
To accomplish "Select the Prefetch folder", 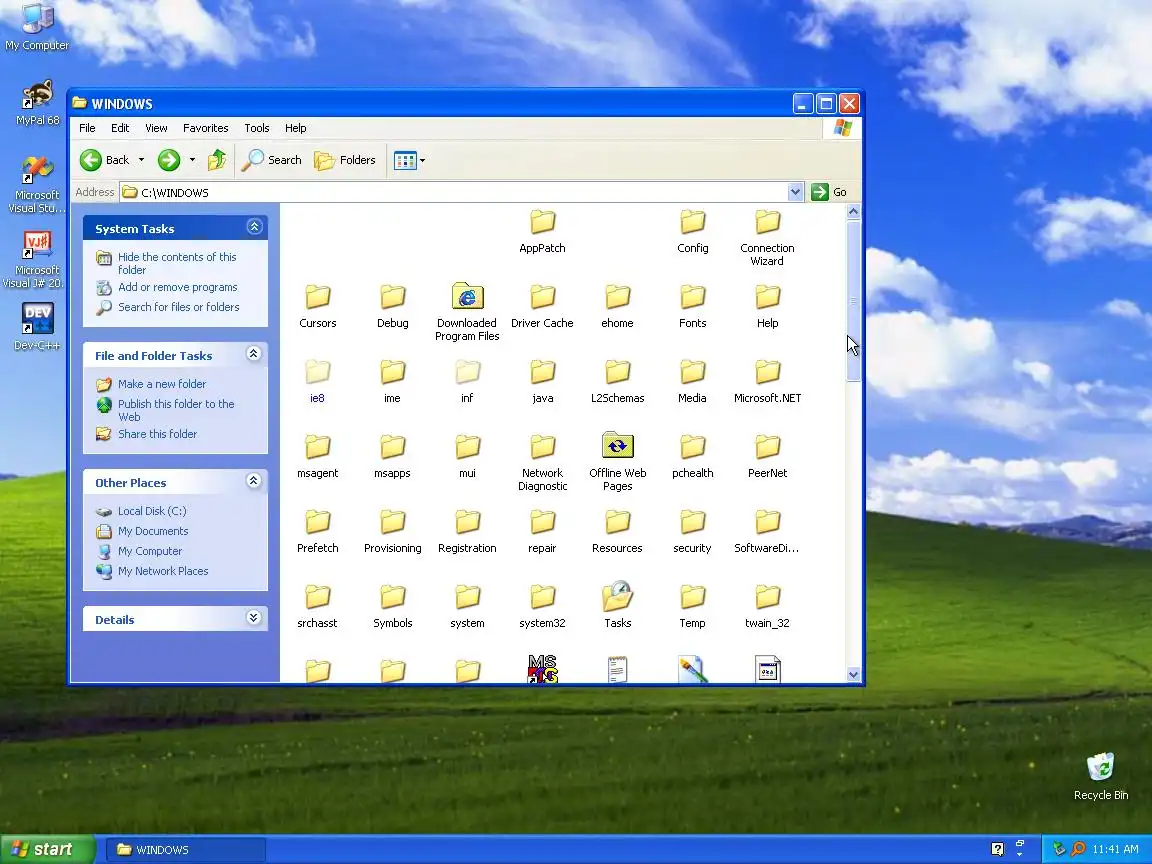I will pos(317,531).
